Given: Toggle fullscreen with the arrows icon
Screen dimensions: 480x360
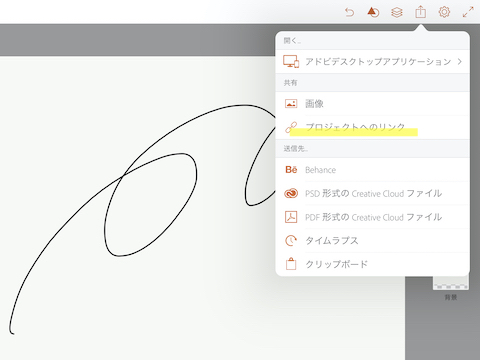Looking at the screenshot, I should pos(468,12).
